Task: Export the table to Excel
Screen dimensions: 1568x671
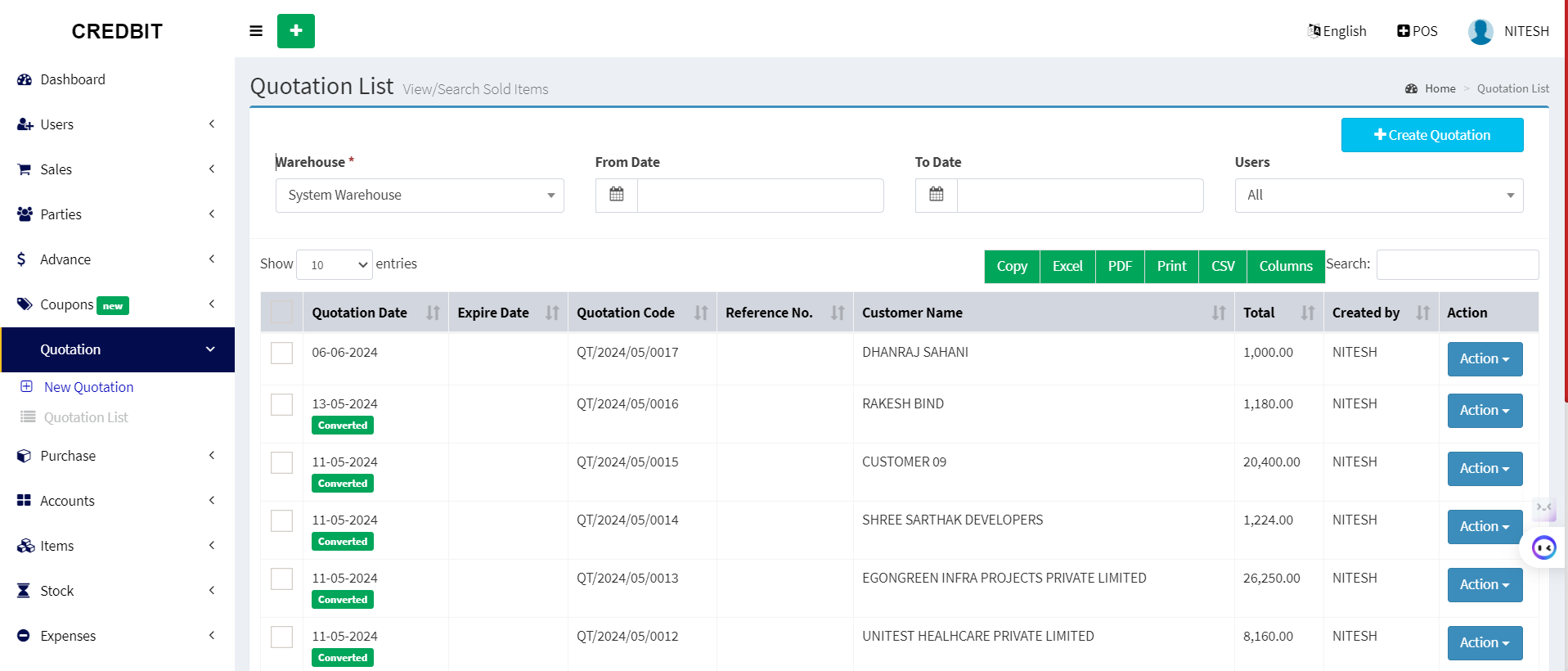Action: click(x=1067, y=266)
